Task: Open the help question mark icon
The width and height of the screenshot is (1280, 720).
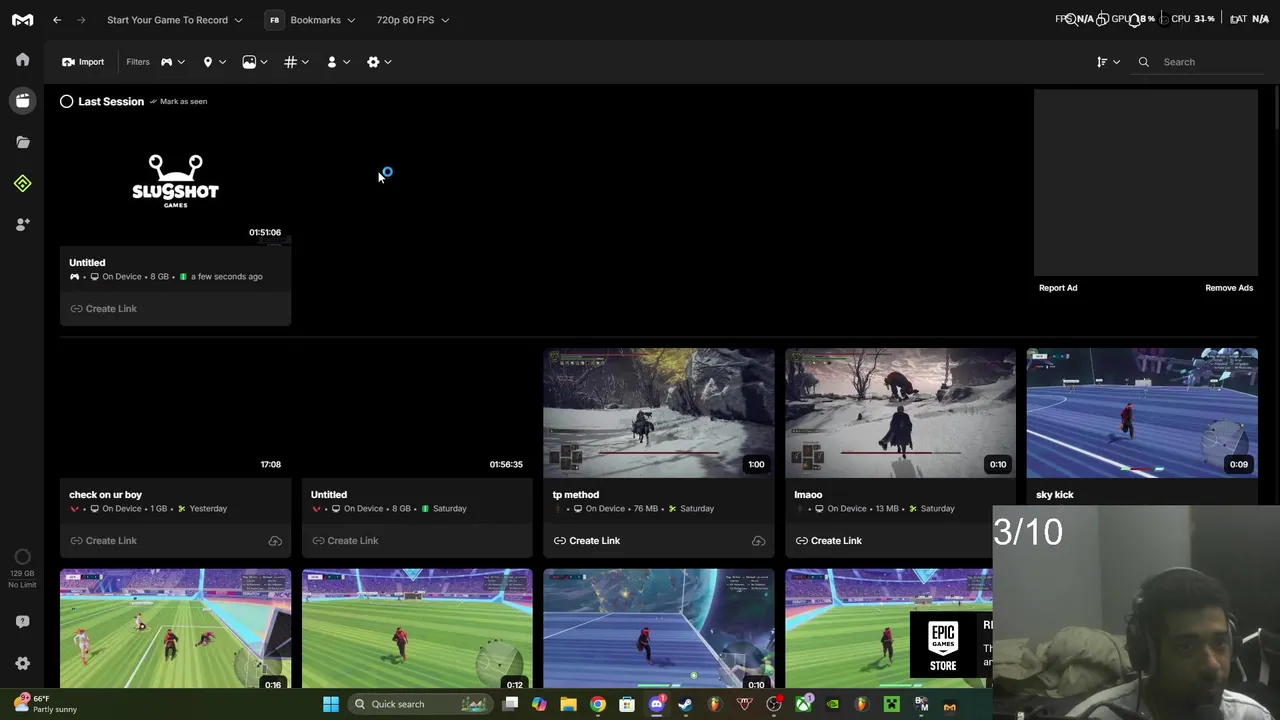Action: click(22, 621)
